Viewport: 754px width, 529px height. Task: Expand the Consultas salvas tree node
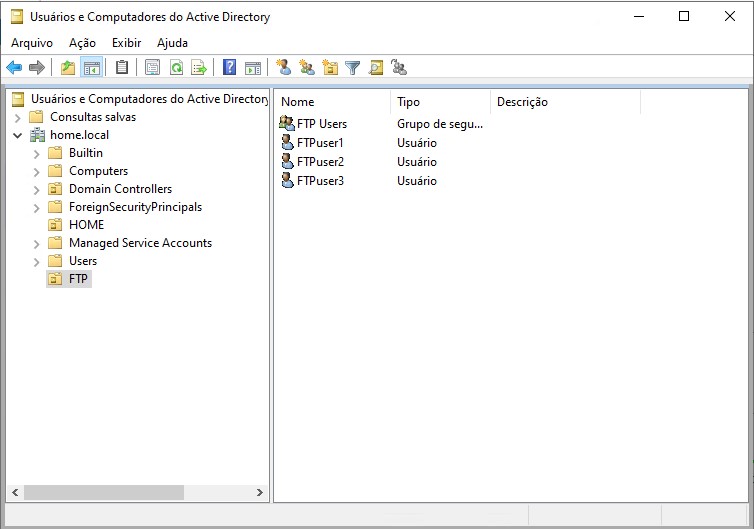(18, 117)
